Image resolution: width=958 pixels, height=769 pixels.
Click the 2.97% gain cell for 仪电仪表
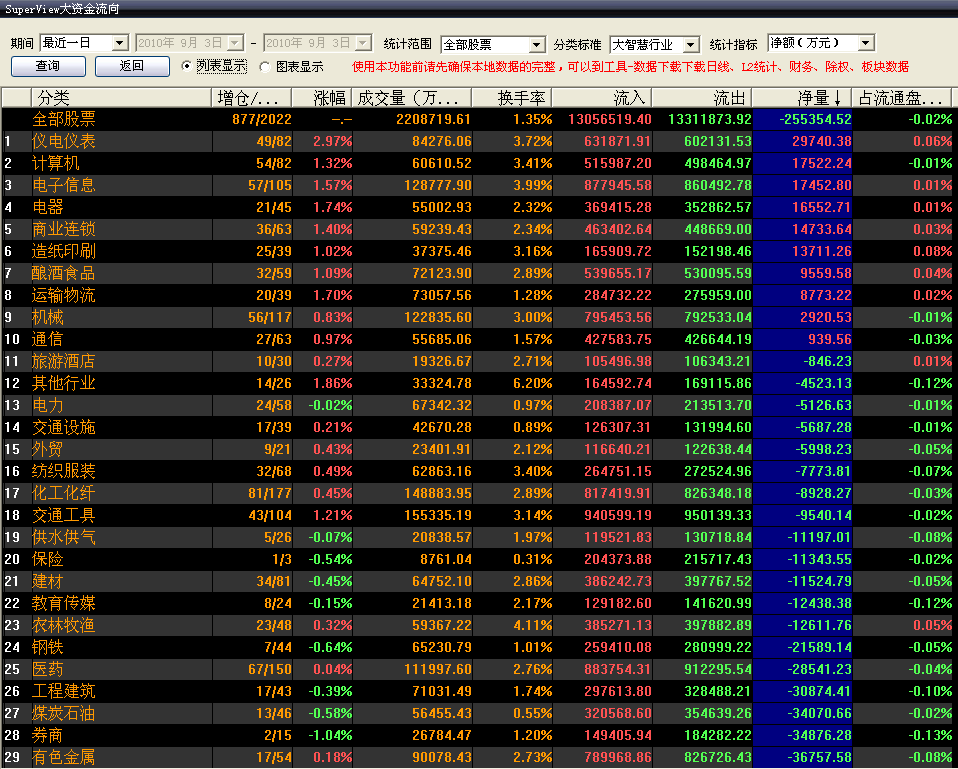[x=333, y=142]
